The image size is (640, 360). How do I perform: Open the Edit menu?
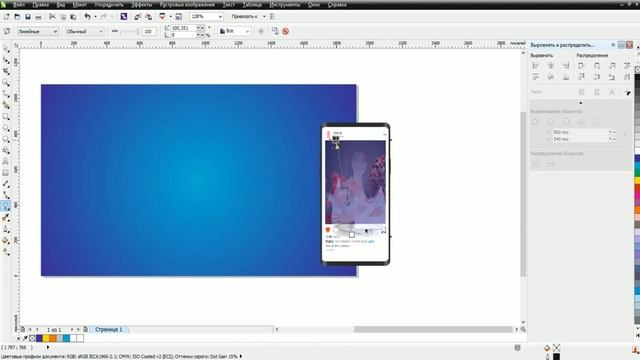[40, 5]
